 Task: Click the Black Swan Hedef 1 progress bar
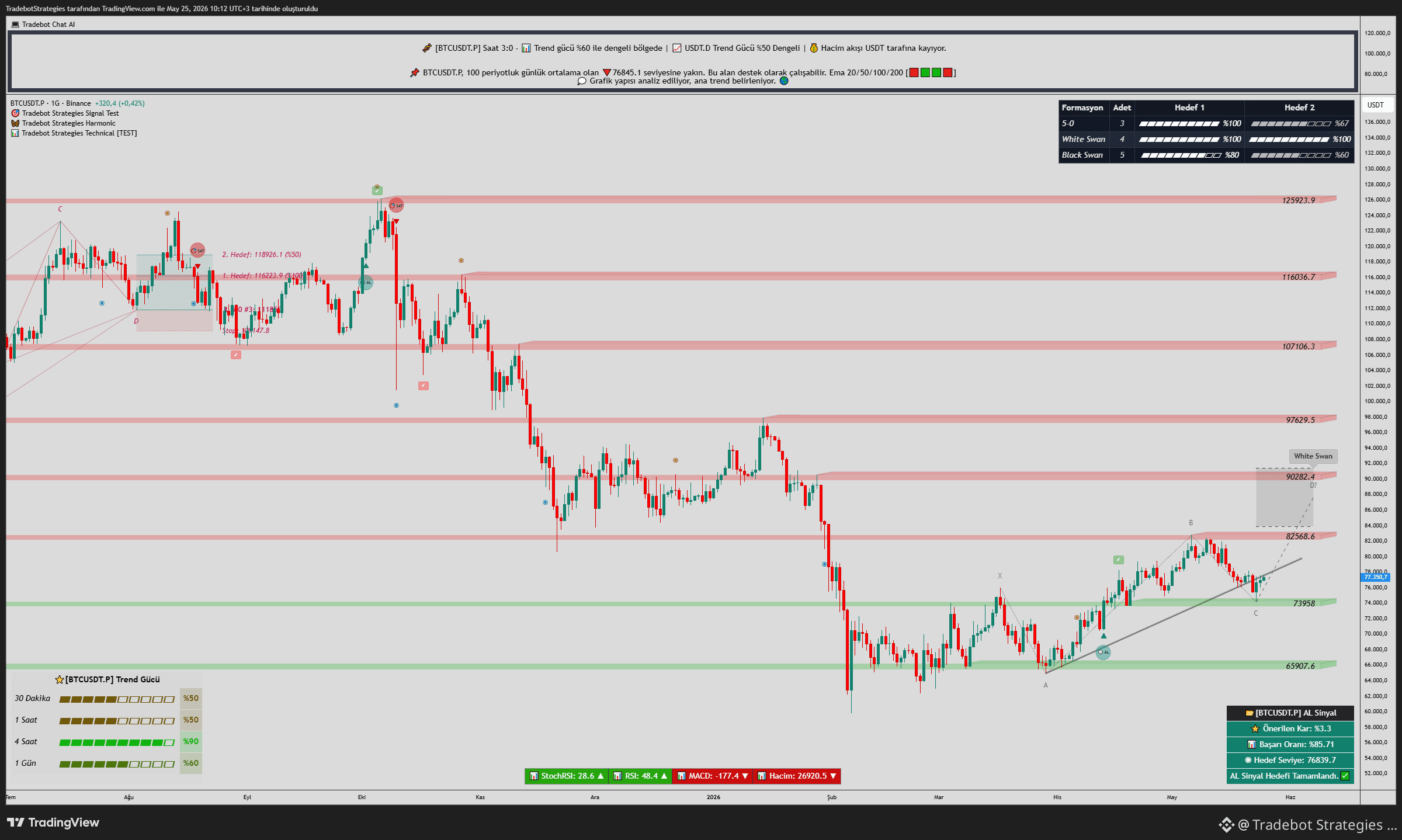(1181, 155)
